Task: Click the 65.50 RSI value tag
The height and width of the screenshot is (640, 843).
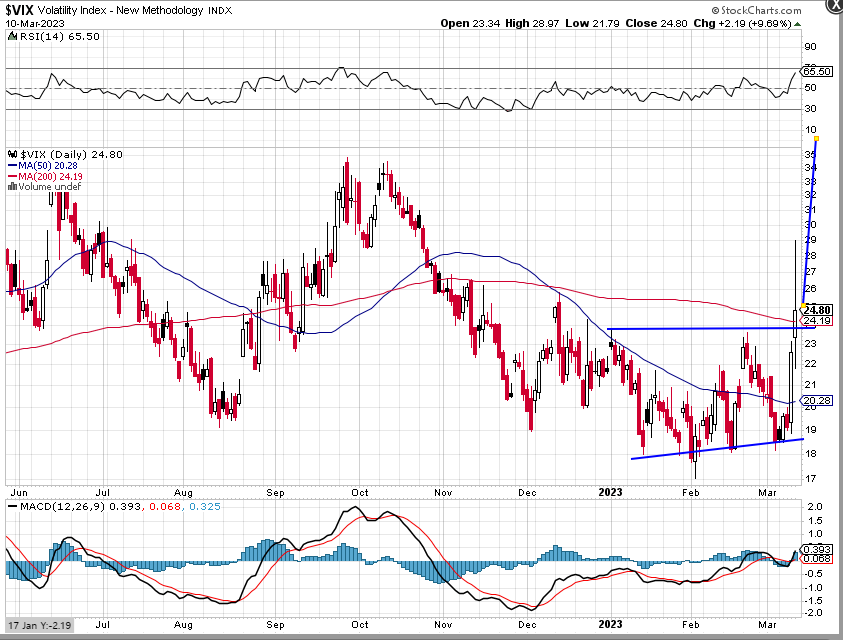Action: click(817, 72)
